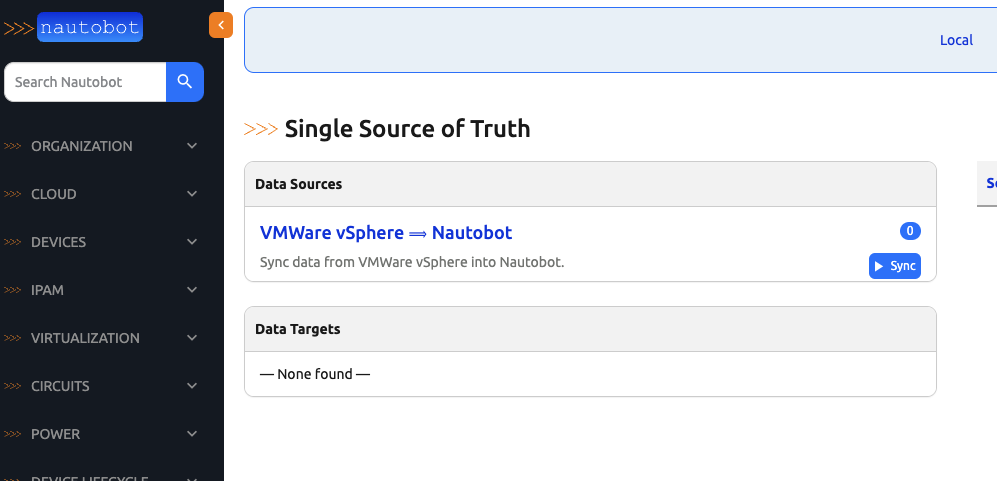Expand the Organization chevron
The width and height of the screenshot is (997, 481).
tap(192, 146)
